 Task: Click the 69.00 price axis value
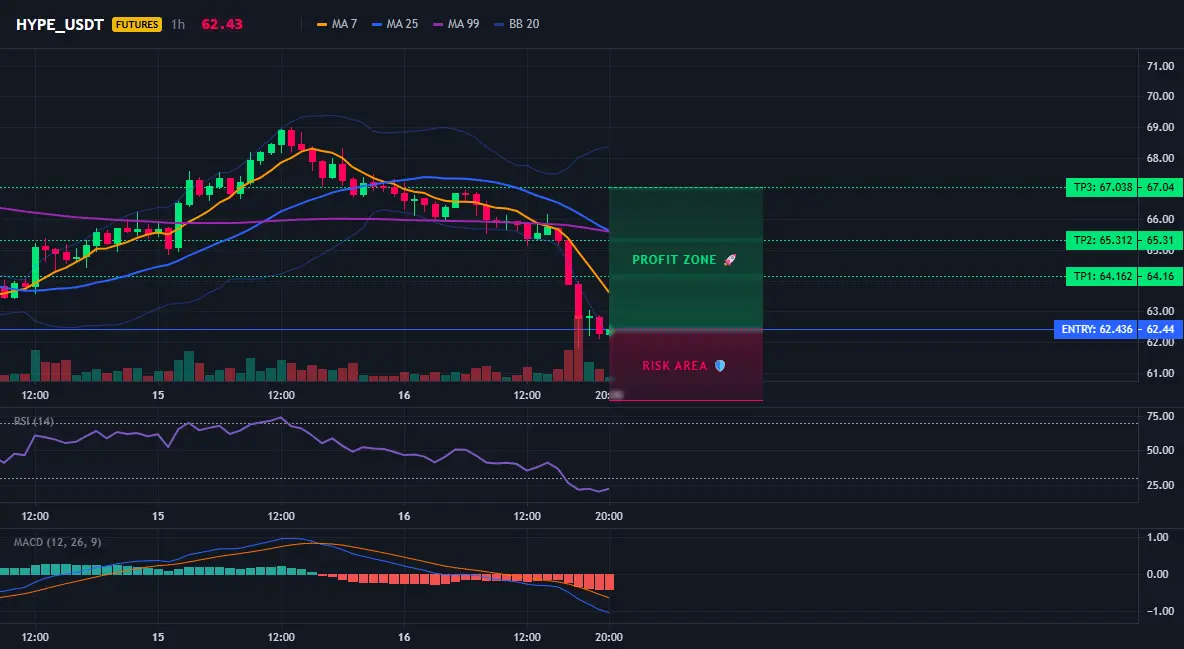click(x=1161, y=128)
